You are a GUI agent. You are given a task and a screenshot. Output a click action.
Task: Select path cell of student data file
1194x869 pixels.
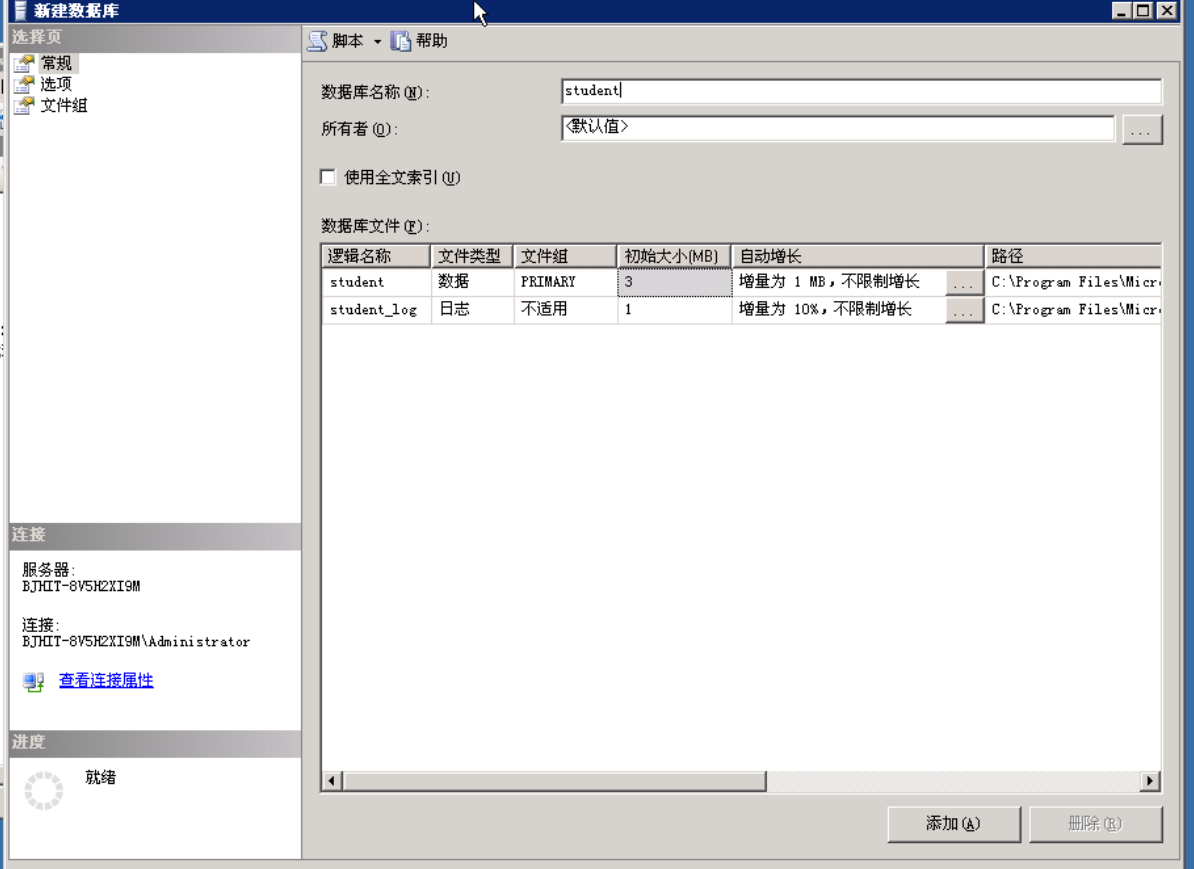click(x=1073, y=282)
